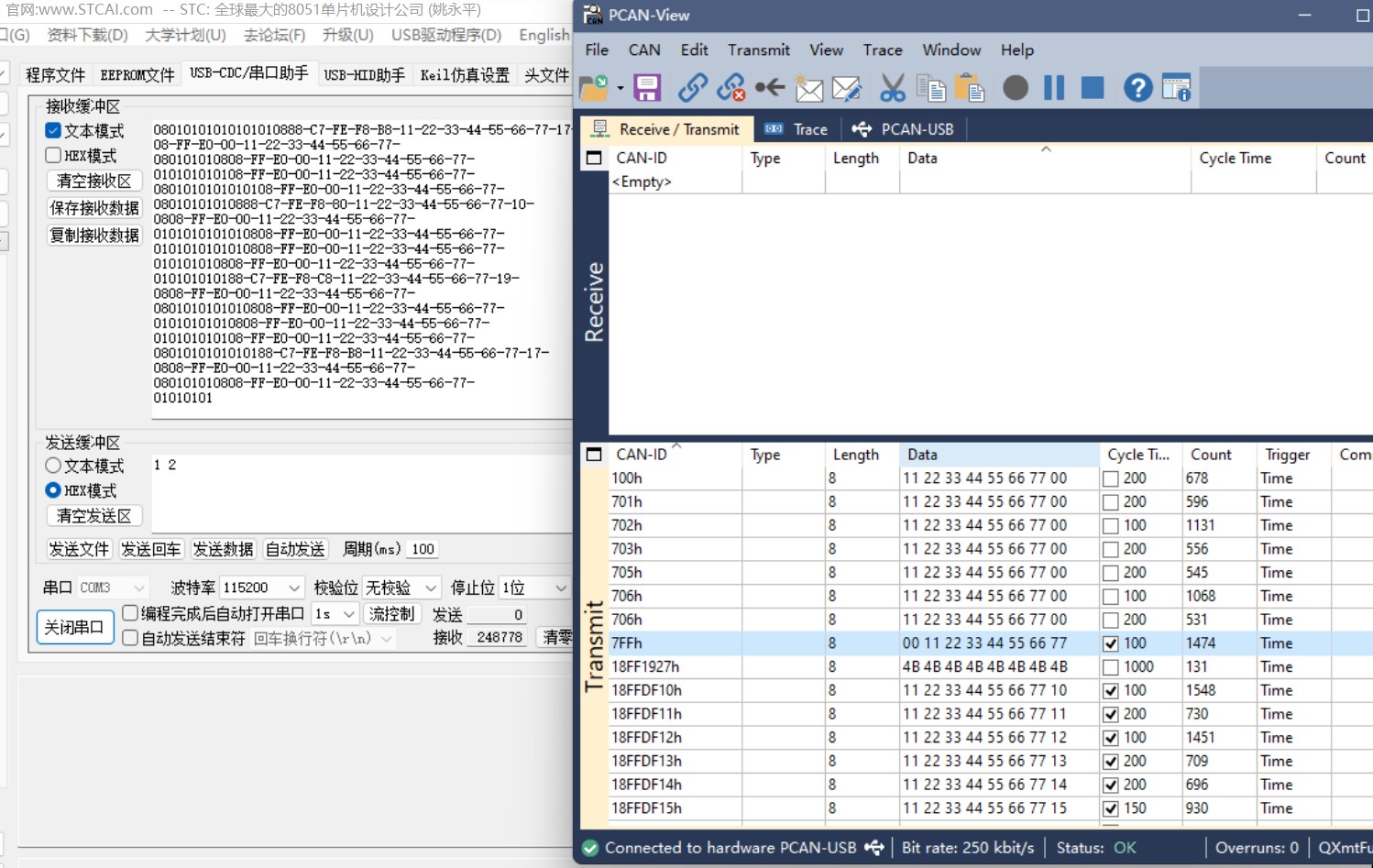Open the 回车换行符 terminator dropdown

coord(323,638)
